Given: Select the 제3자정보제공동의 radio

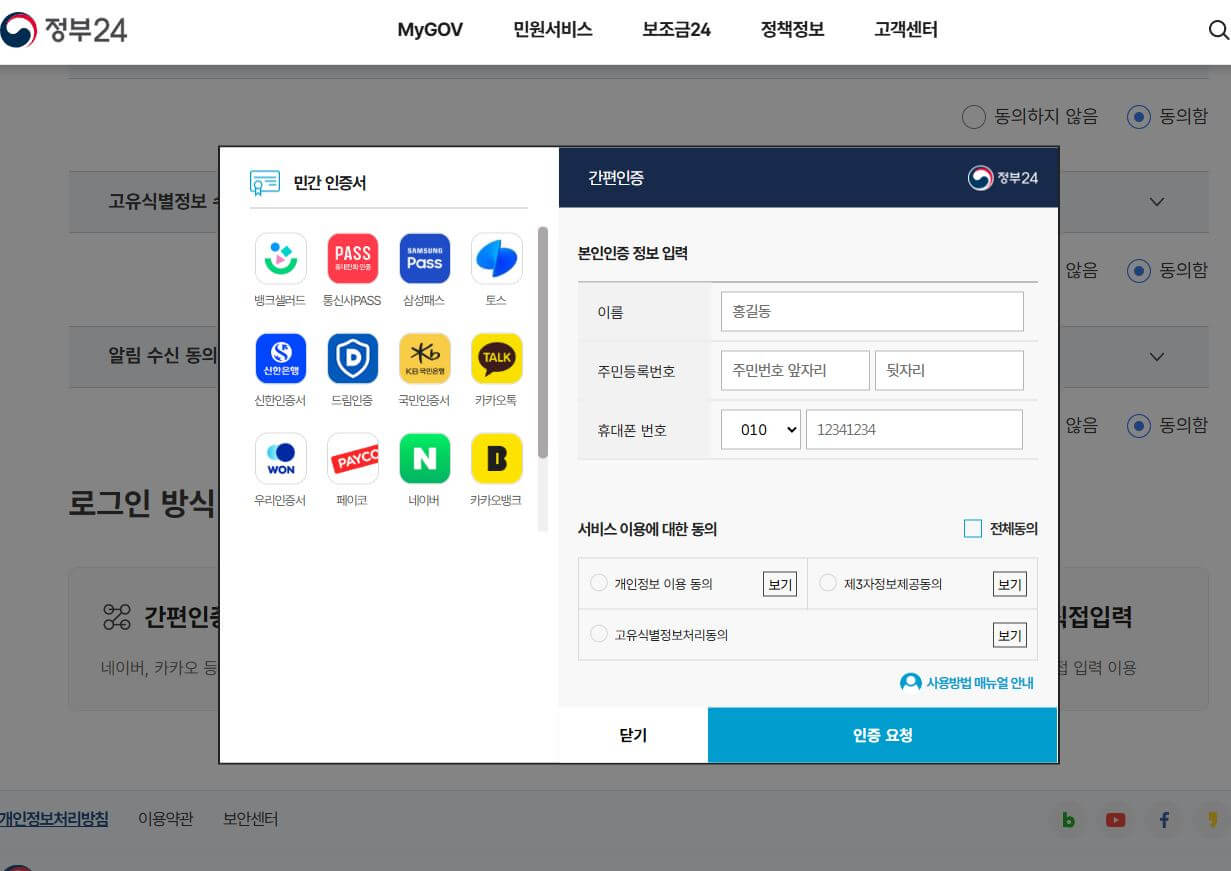Looking at the screenshot, I should point(827,583).
